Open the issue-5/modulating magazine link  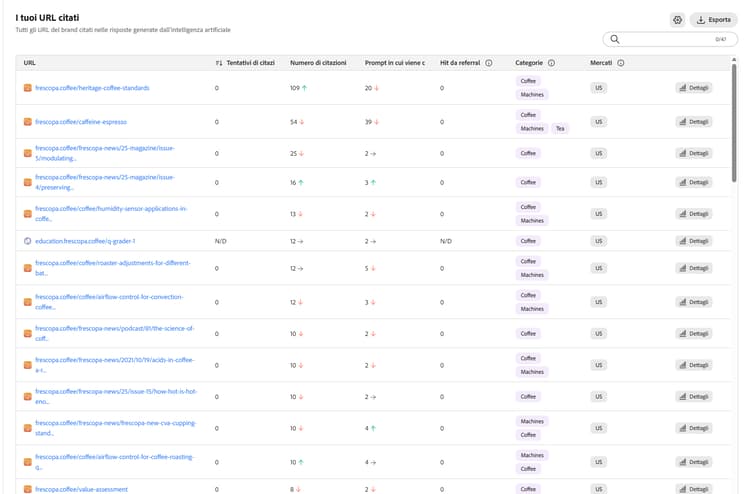tap(105, 153)
